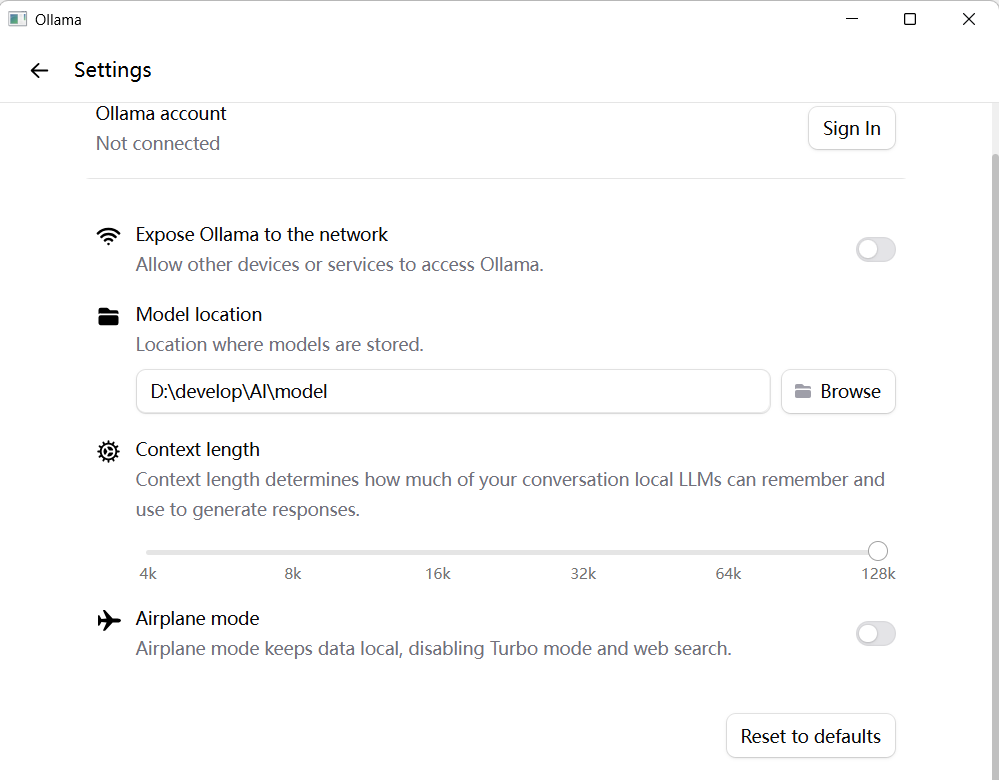Set context length to 8k
The width and height of the screenshot is (999, 780).
coord(293,574)
